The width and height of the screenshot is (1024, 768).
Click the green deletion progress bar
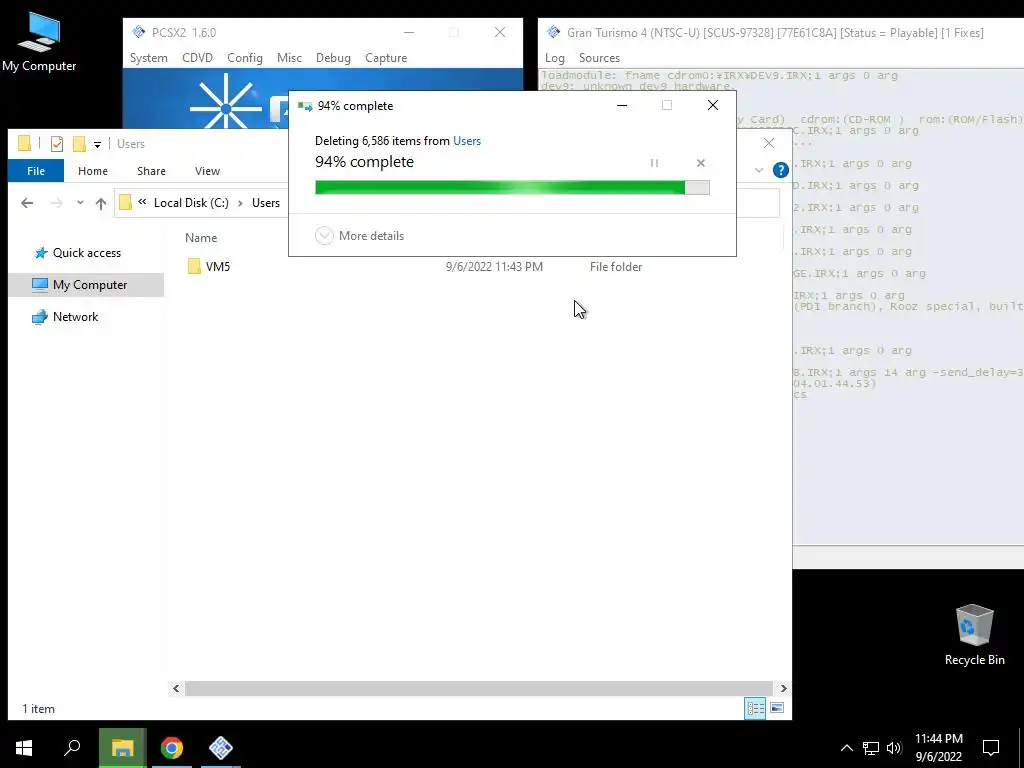(x=512, y=188)
